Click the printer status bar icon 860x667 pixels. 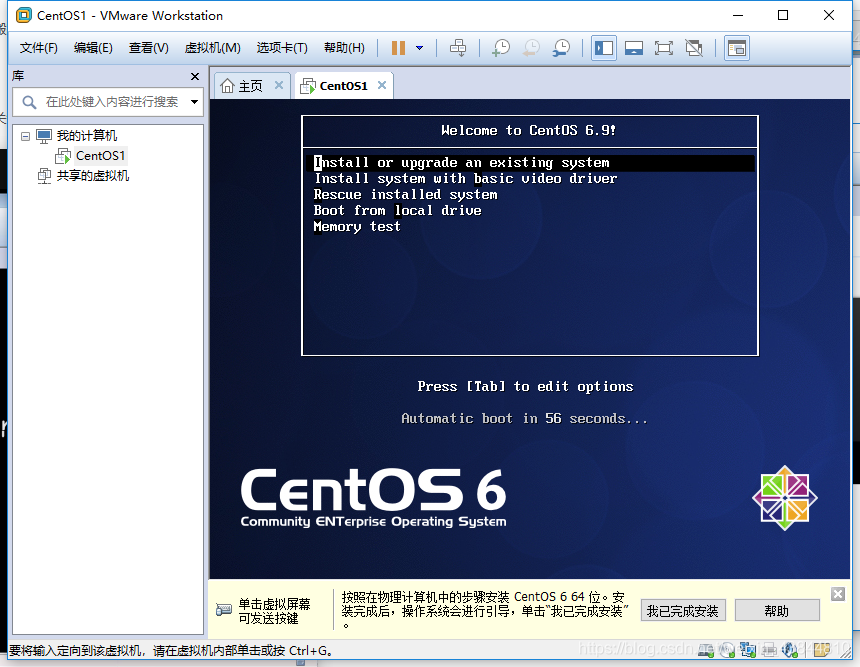(x=769, y=650)
